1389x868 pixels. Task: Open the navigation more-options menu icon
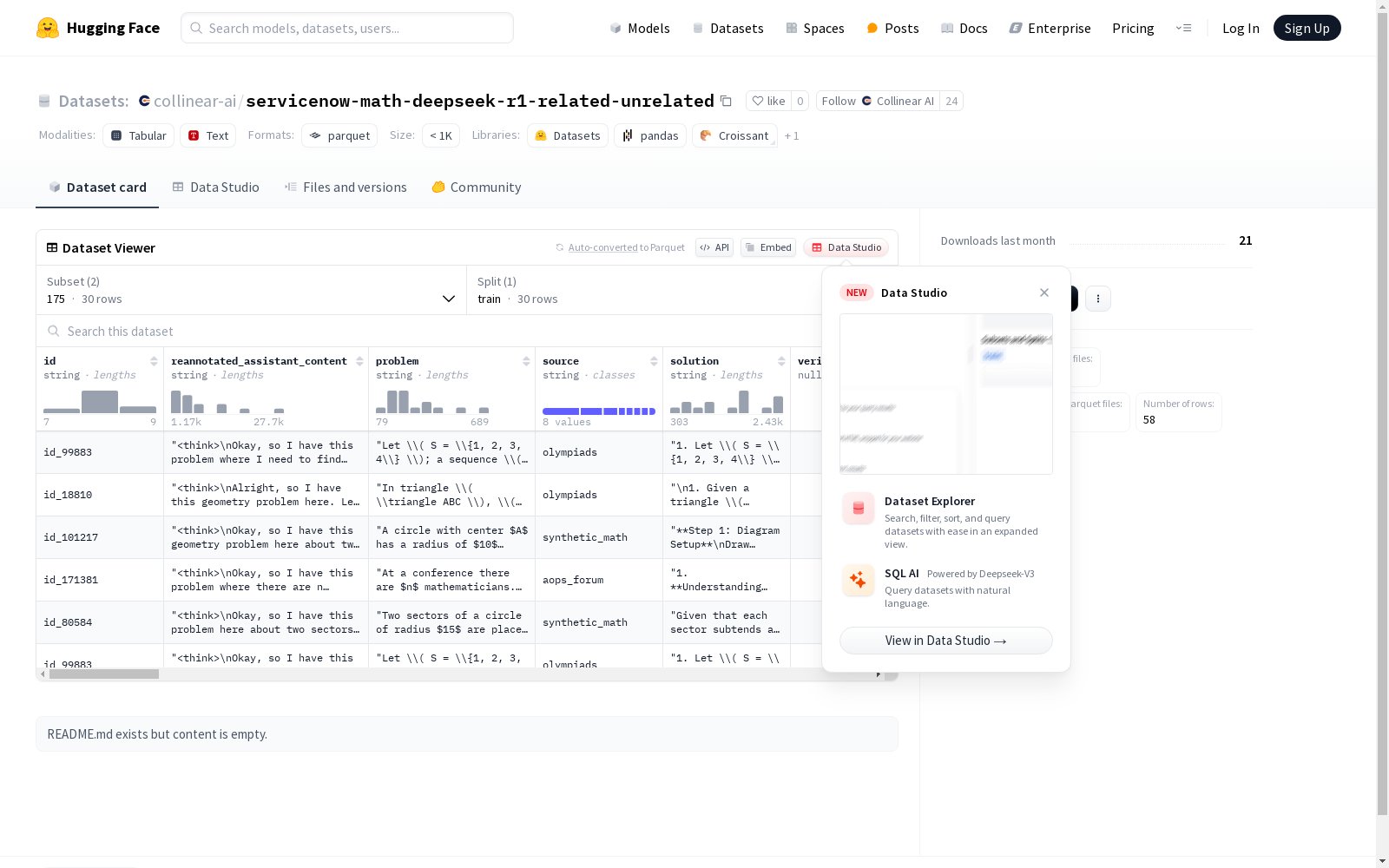click(1184, 28)
